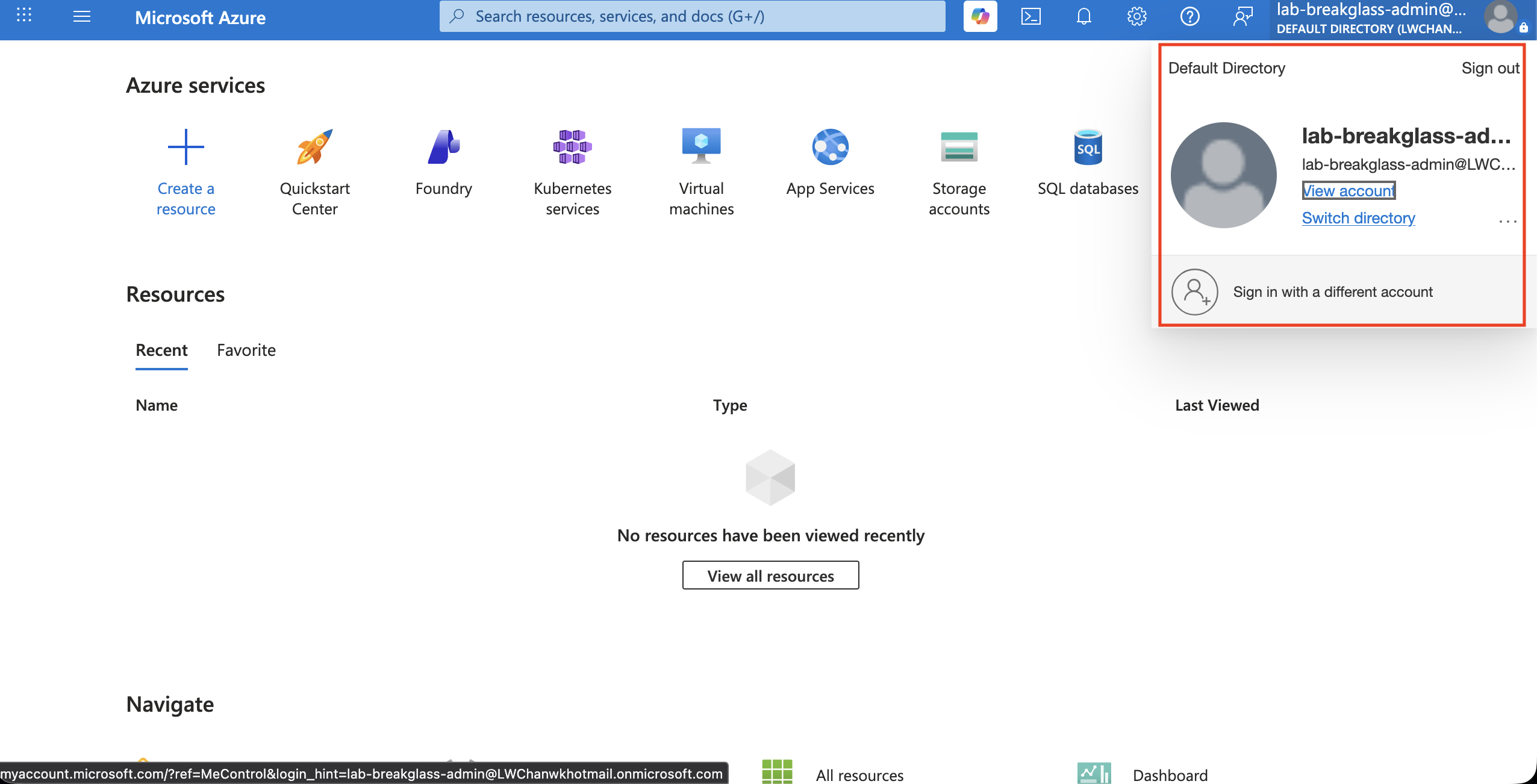Click the large profile picture in account panel
The width and height of the screenshot is (1537, 784).
(x=1224, y=175)
